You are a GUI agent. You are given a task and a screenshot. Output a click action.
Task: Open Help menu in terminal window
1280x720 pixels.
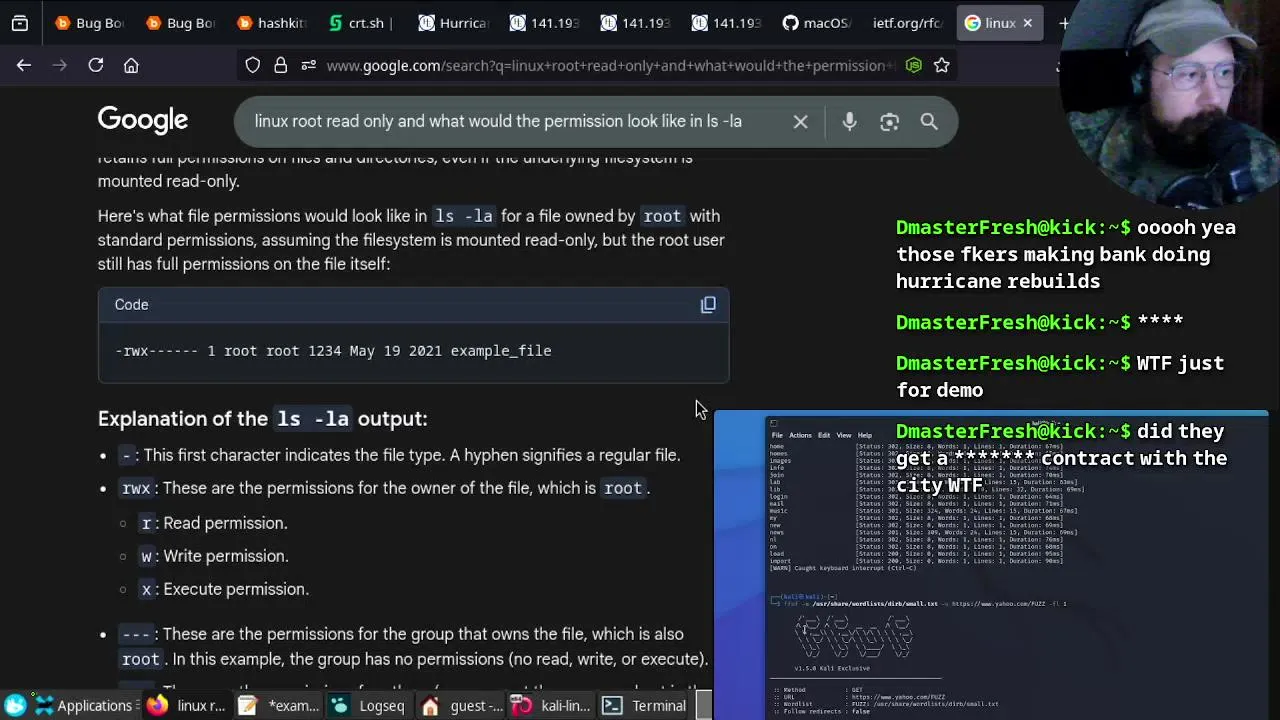click(865, 435)
